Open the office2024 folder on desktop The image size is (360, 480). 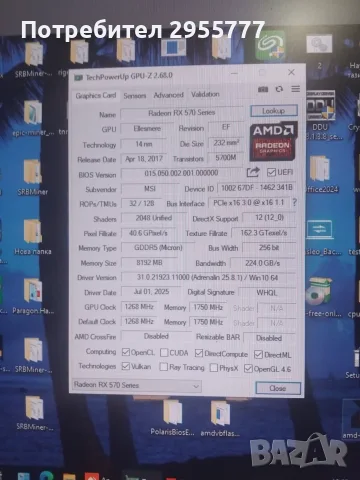click(321, 174)
